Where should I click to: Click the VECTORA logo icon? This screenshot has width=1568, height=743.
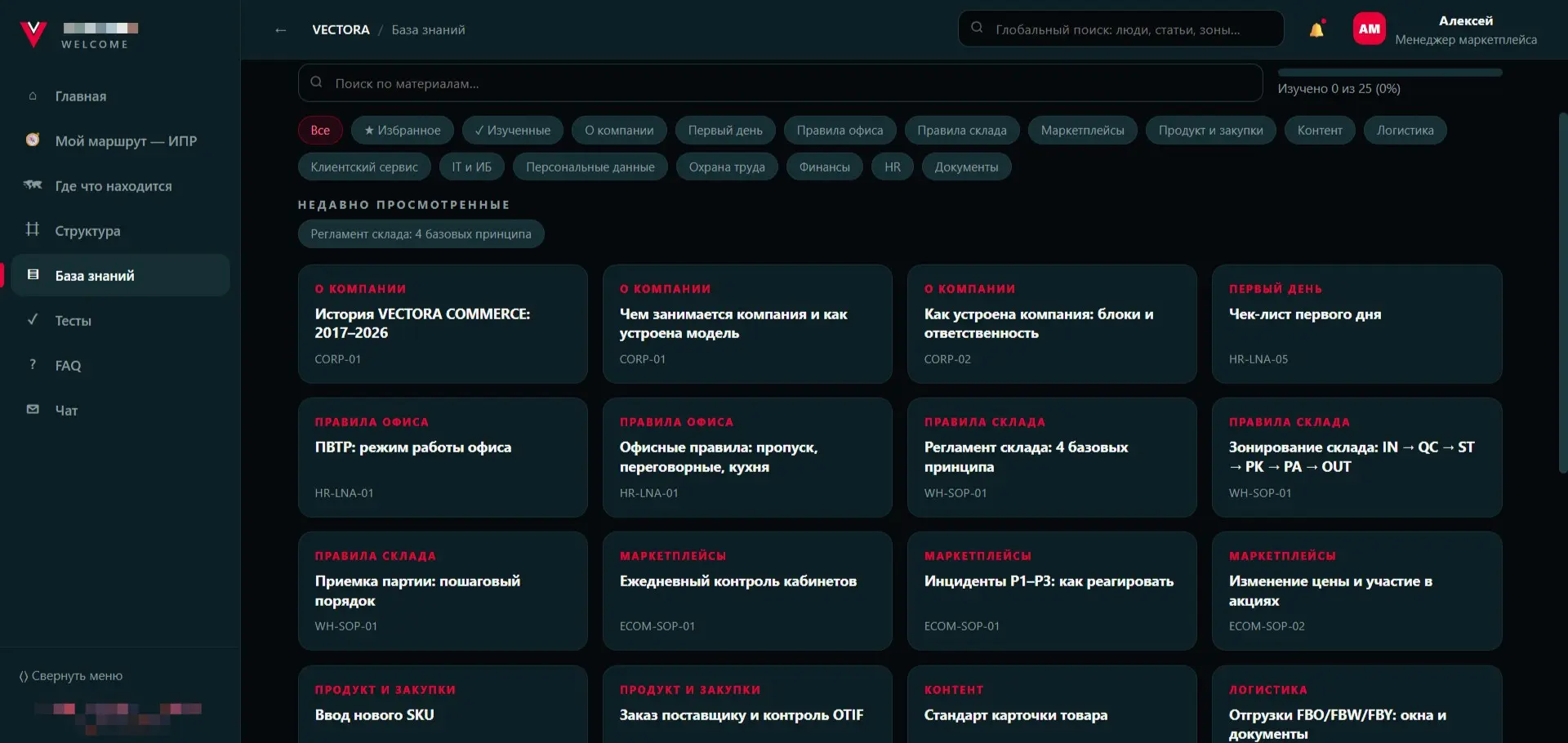coord(33,33)
